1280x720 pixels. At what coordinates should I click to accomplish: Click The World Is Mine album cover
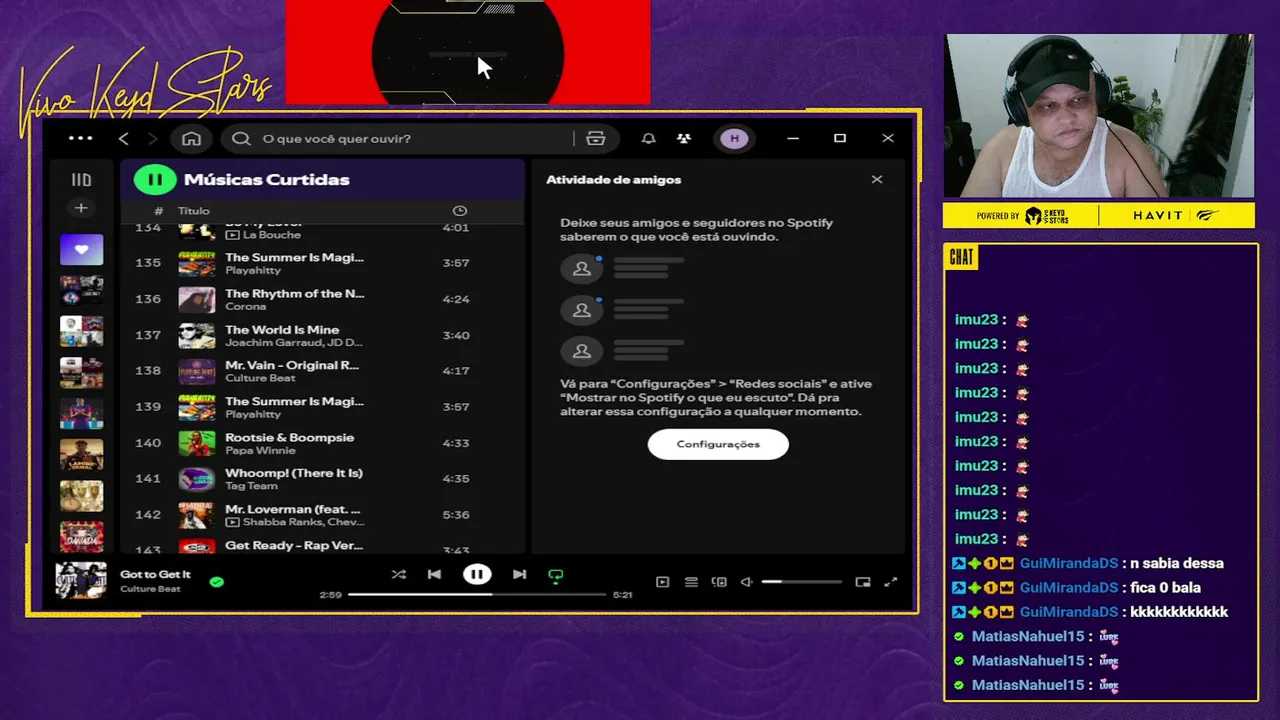[x=197, y=335]
